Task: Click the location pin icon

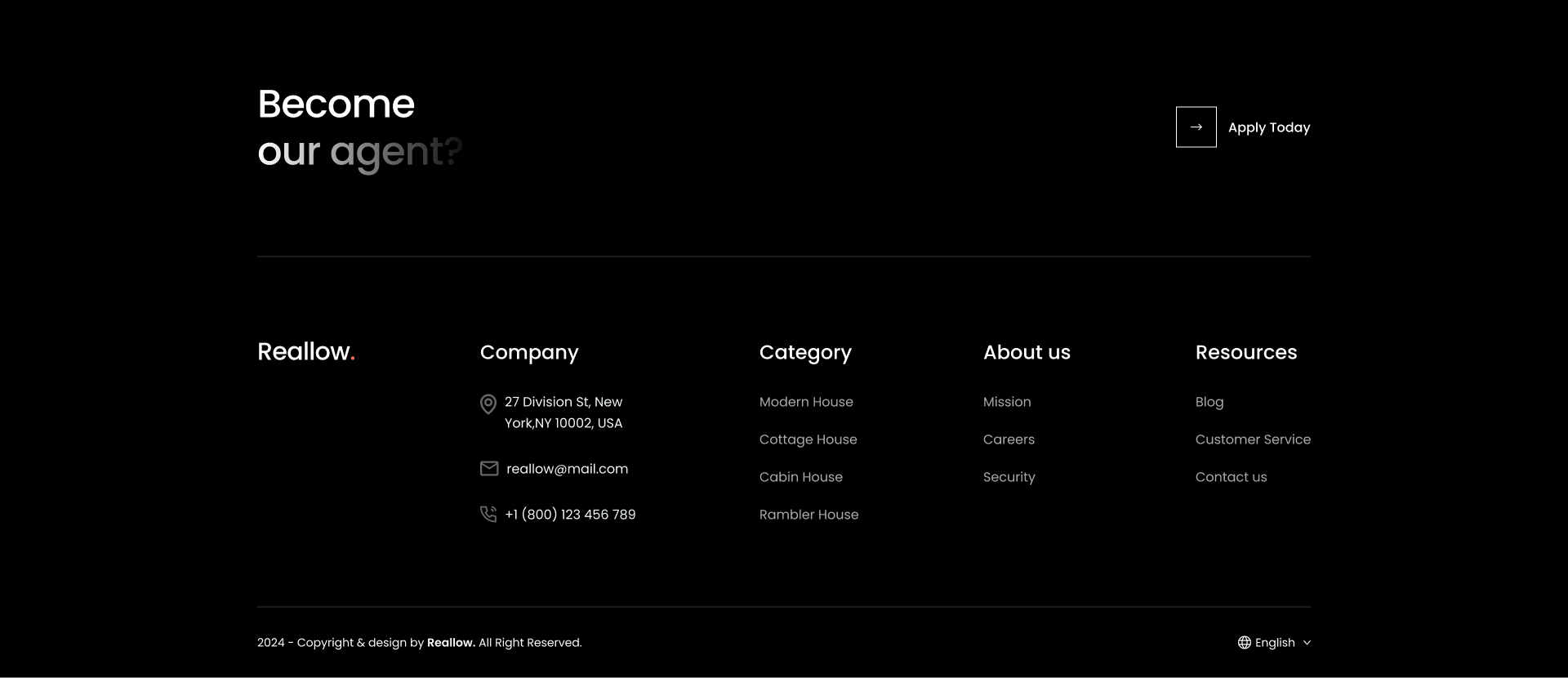Action: [x=488, y=404]
